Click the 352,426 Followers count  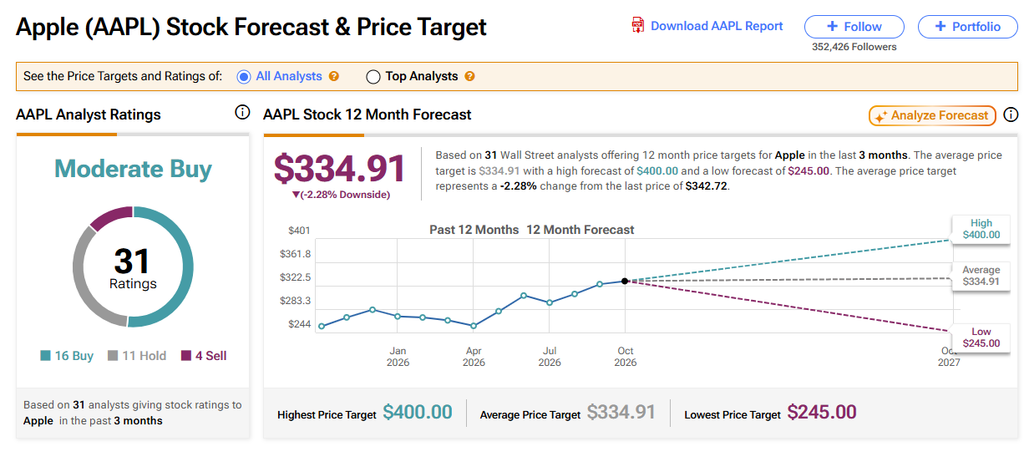coord(854,47)
